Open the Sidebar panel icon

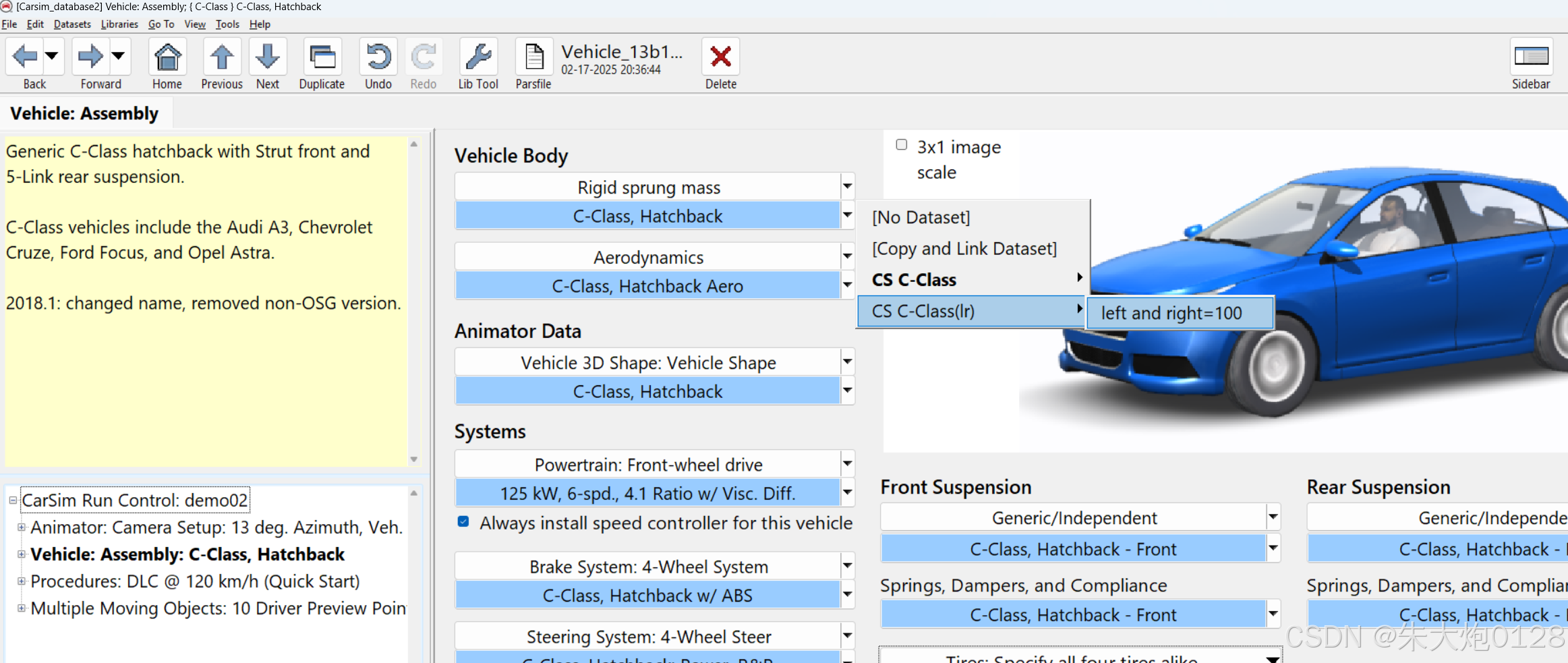tap(1531, 56)
